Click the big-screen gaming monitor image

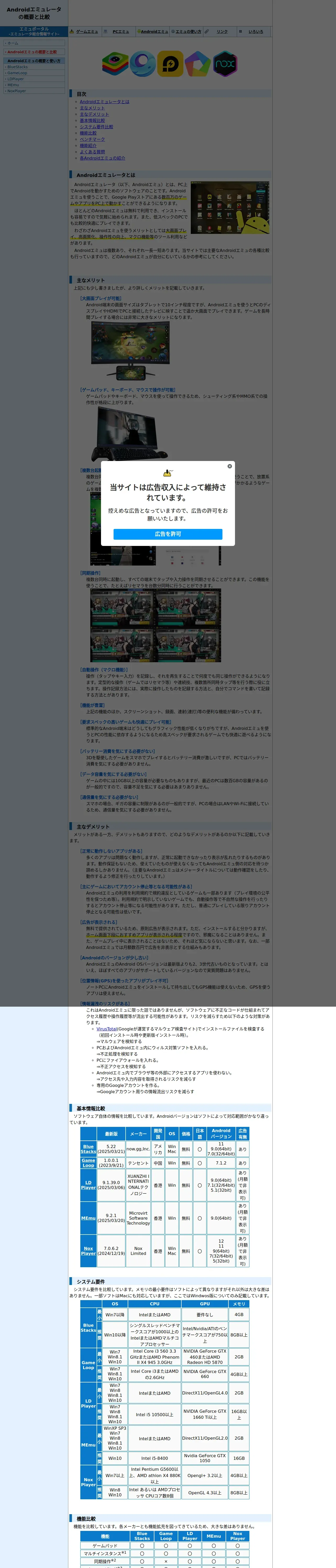(x=131, y=351)
